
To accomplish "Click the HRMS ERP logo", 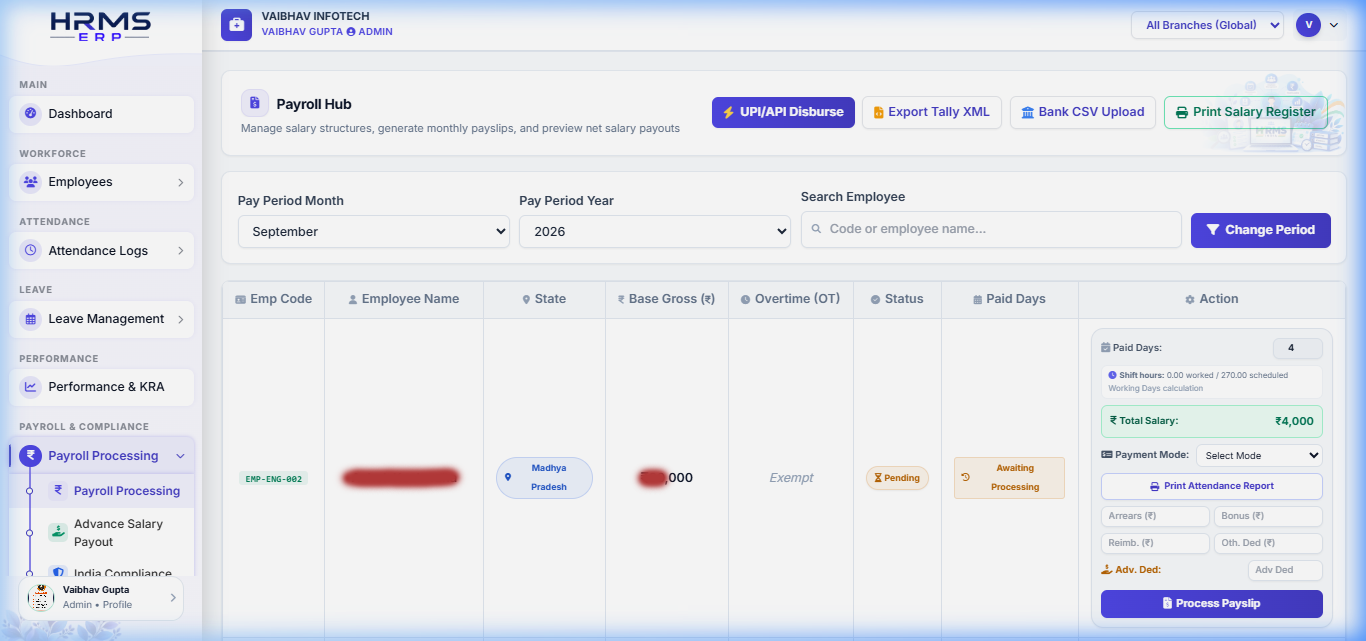I will [x=100, y=26].
